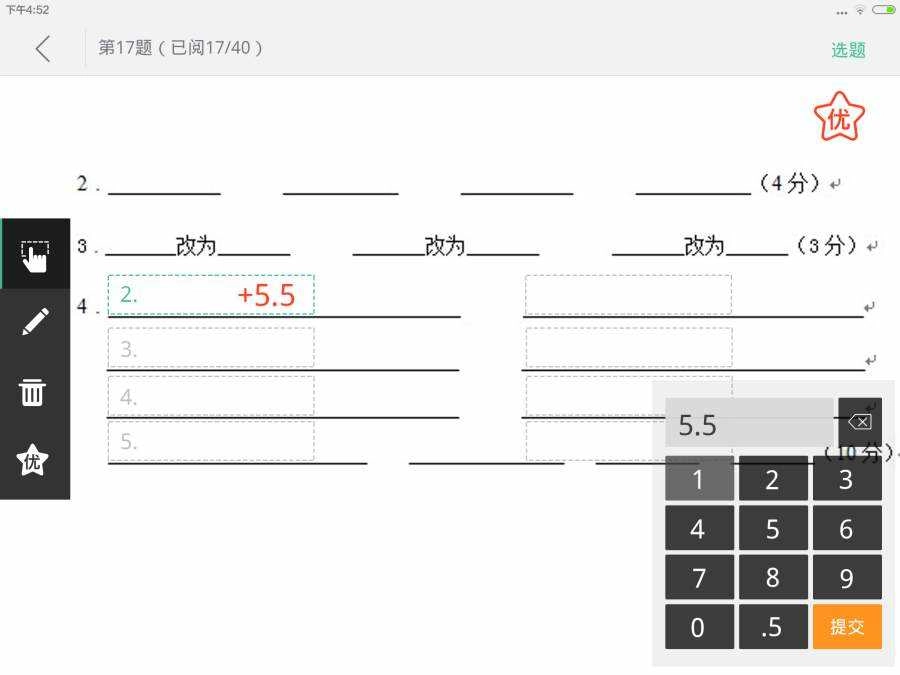Click the 5.5 score input field
Image resolution: width=900 pixels, height=675 pixels.
coord(749,422)
